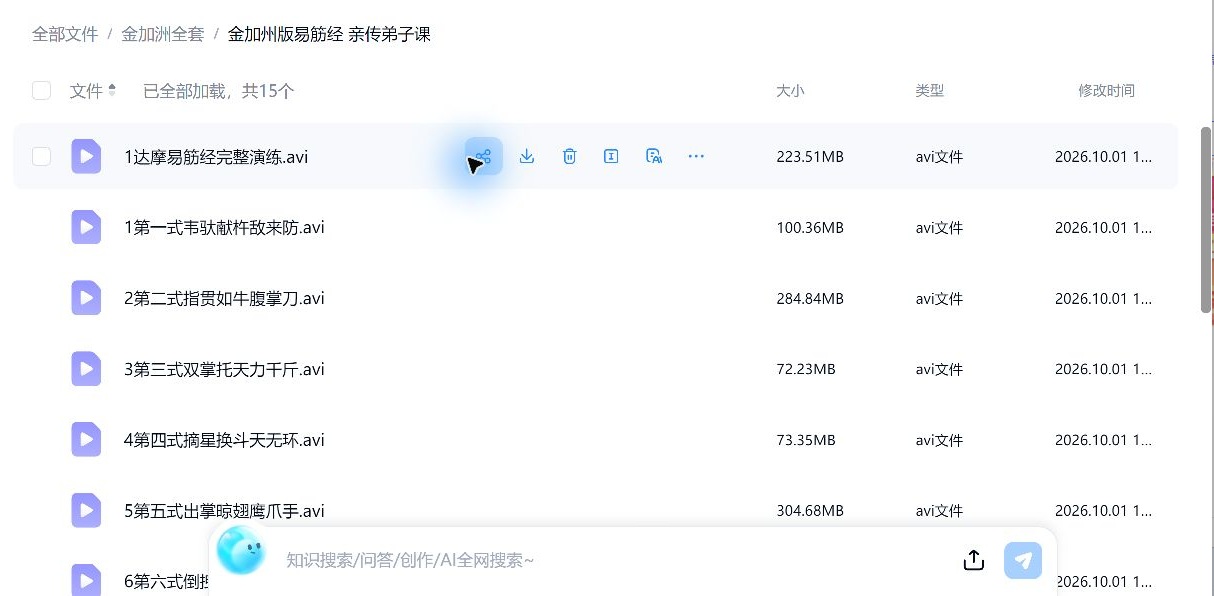This screenshot has width=1214, height=596.
Task: Click the 223.51MB size value
Action: coord(810,157)
